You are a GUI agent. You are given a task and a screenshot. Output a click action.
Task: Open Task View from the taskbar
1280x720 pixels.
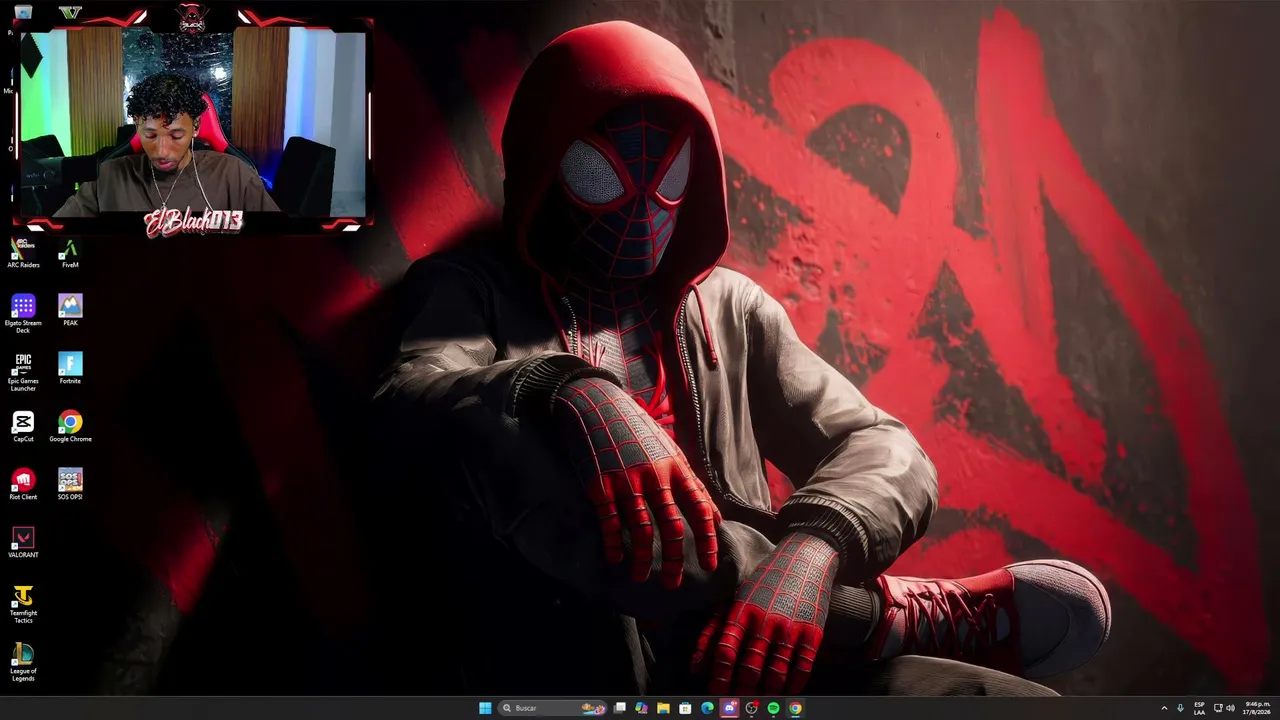pyautogui.click(x=620, y=708)
